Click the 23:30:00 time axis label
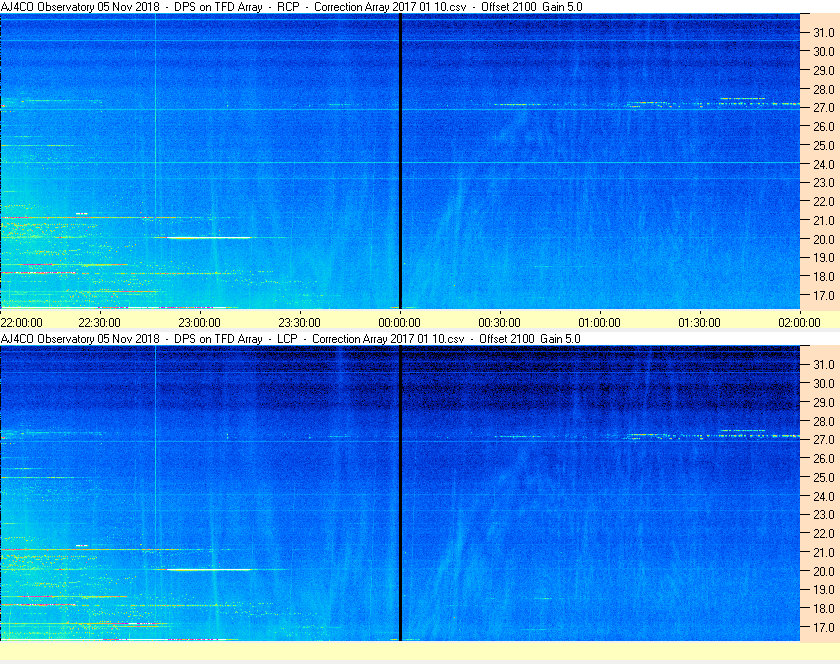This screenshot has width=840, height=664. tap(299, 323)
